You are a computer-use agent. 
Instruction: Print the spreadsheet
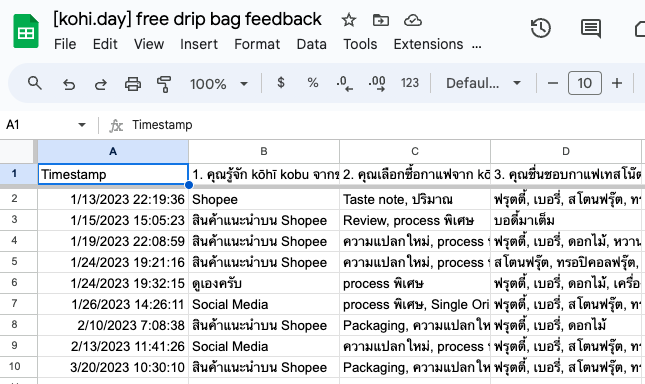(x=133, y=84)
